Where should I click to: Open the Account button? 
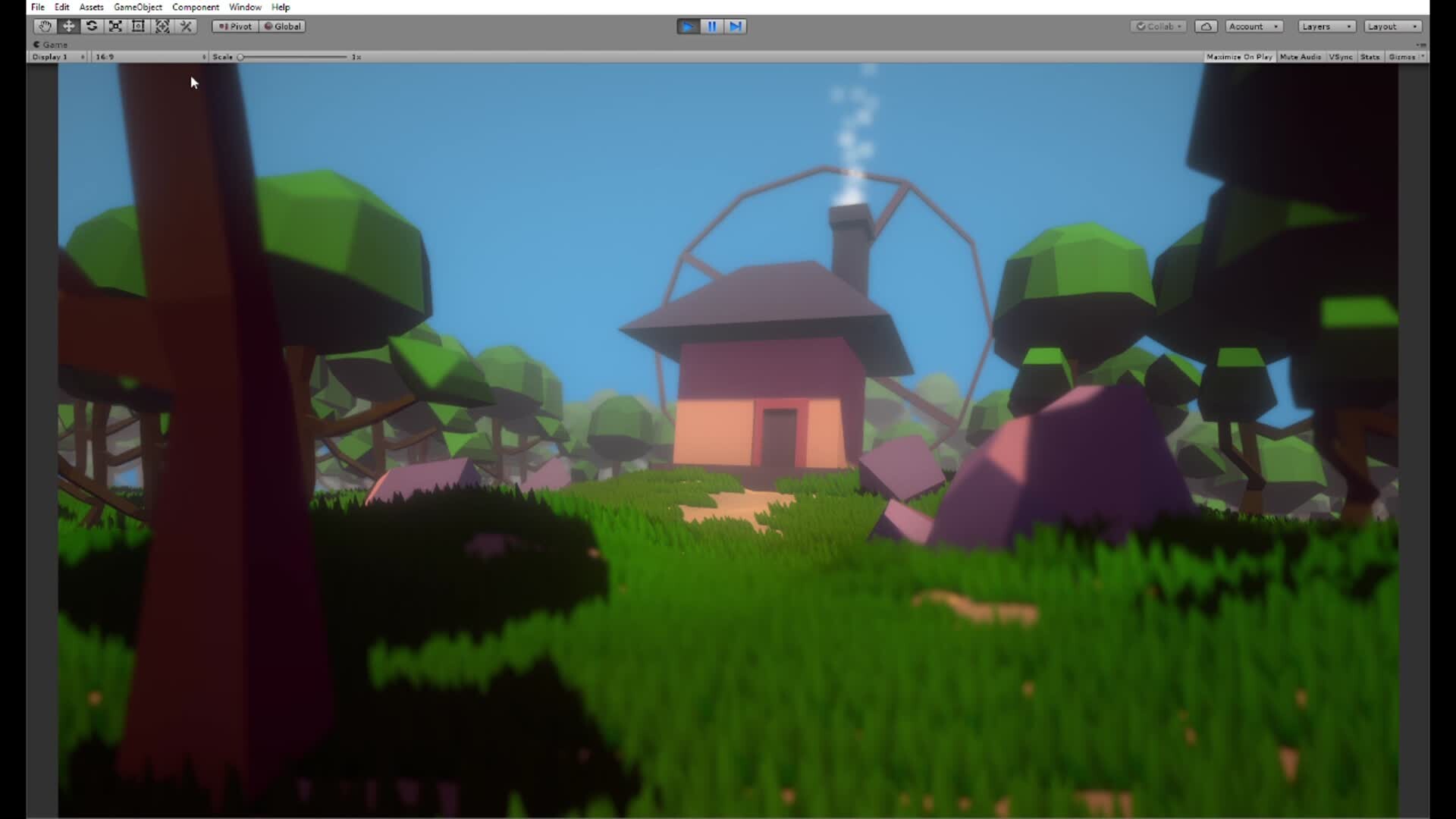pos(1252,26)
